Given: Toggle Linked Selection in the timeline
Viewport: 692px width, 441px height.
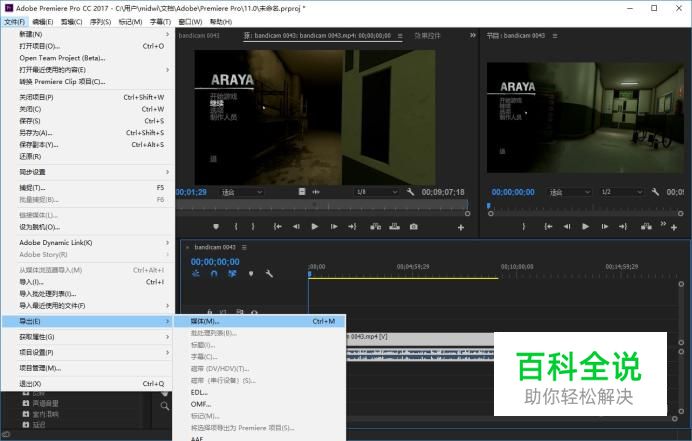Looking at the screenshot, I should [x=232, y=274].
